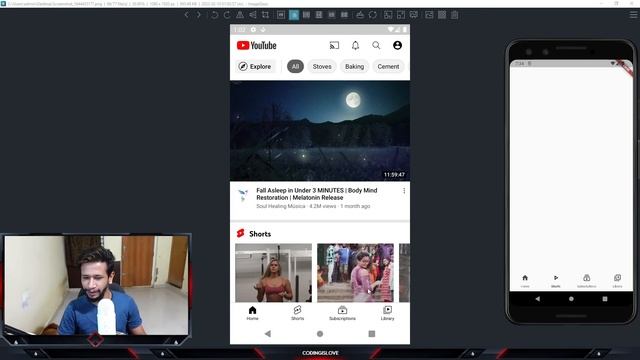Select the Cement filter chip
The width and height of the screenshot is (640, 360).
[x=388, y=67]
